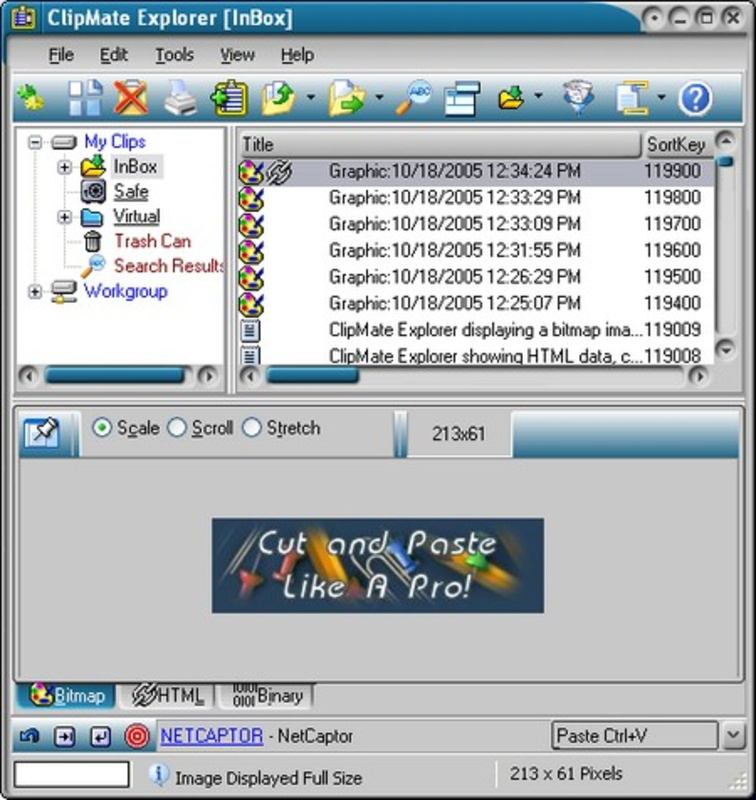Switch to the HTML tab
This screenshot has height=800, width=756.
click(x=167, y=696)
